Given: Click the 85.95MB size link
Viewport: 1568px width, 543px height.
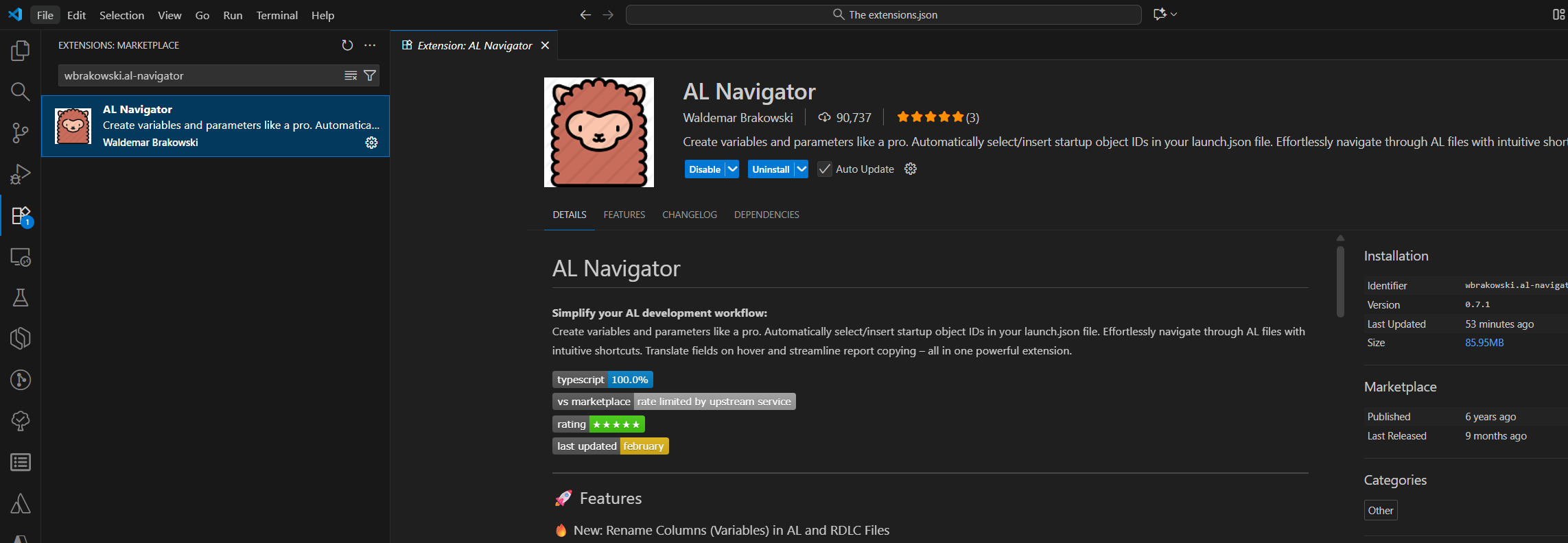Looking at the screenshot, I should pos(1484,343).
